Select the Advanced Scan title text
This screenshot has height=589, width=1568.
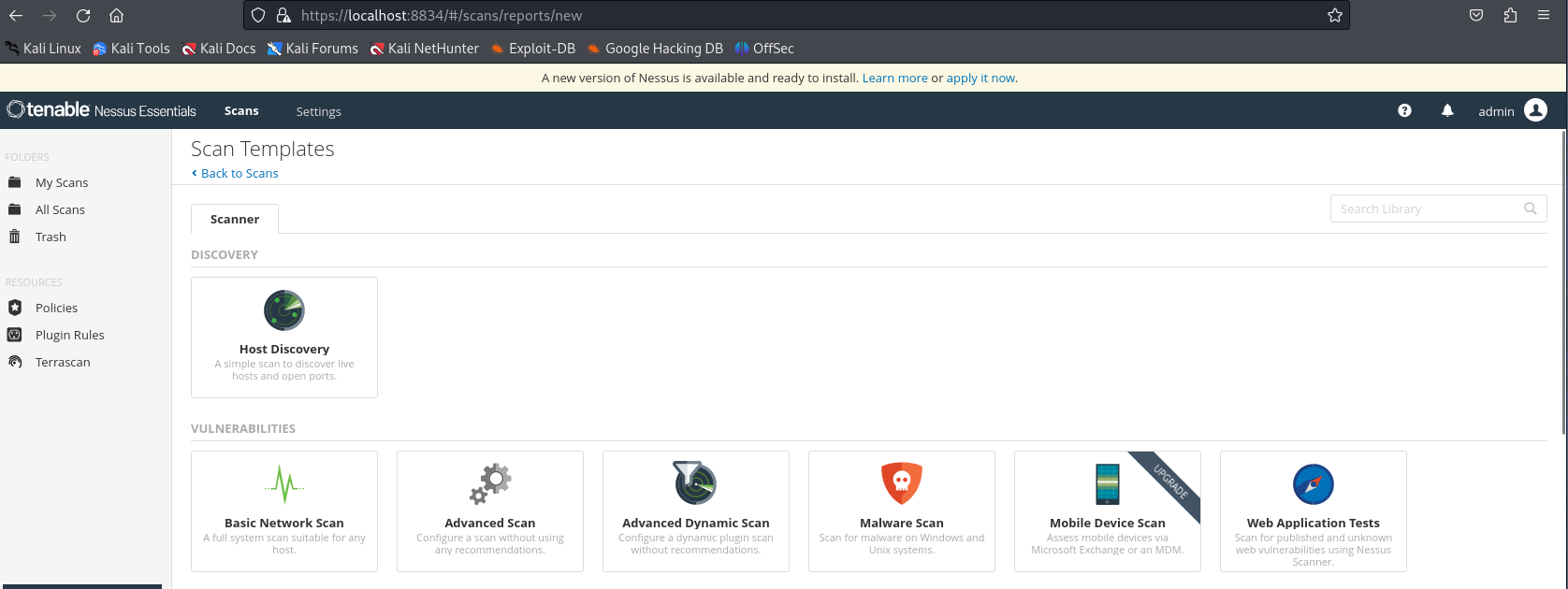pyautogui.click(x=490, y=523)
